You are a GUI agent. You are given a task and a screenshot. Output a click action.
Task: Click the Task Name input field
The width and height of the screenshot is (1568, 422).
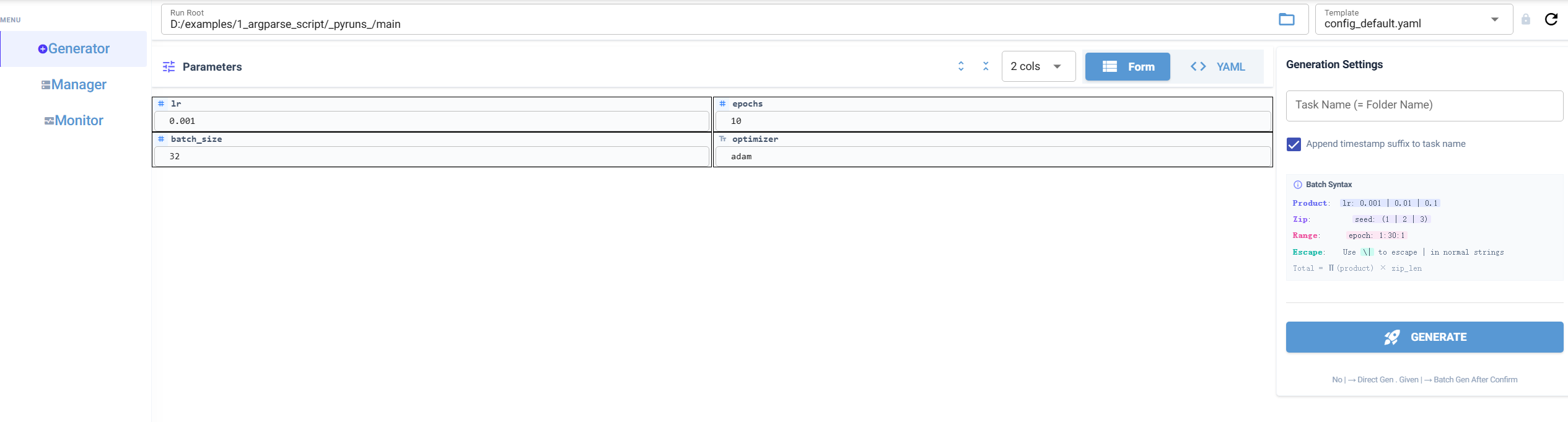pyautogui.click(x=1424, y=105)
